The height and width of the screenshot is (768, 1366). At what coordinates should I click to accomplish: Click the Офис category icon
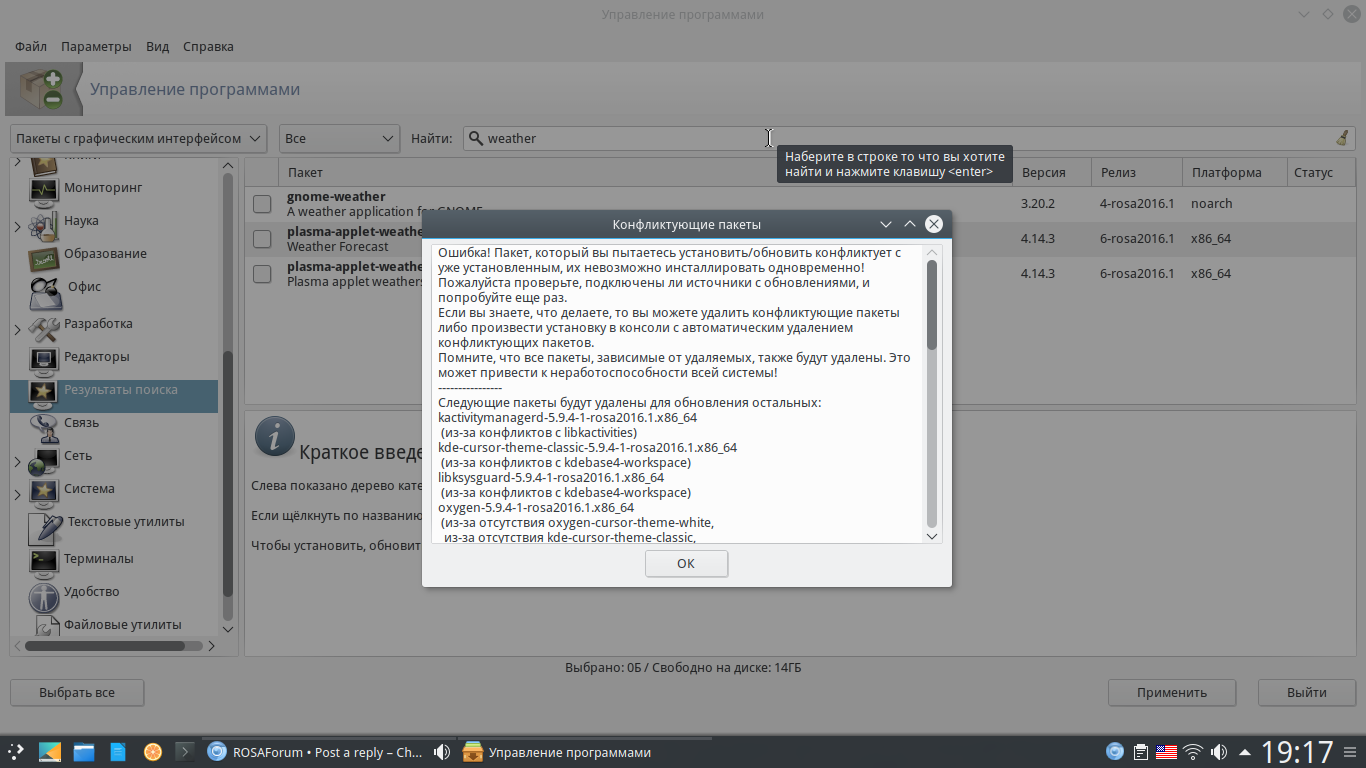coord(46,293)
